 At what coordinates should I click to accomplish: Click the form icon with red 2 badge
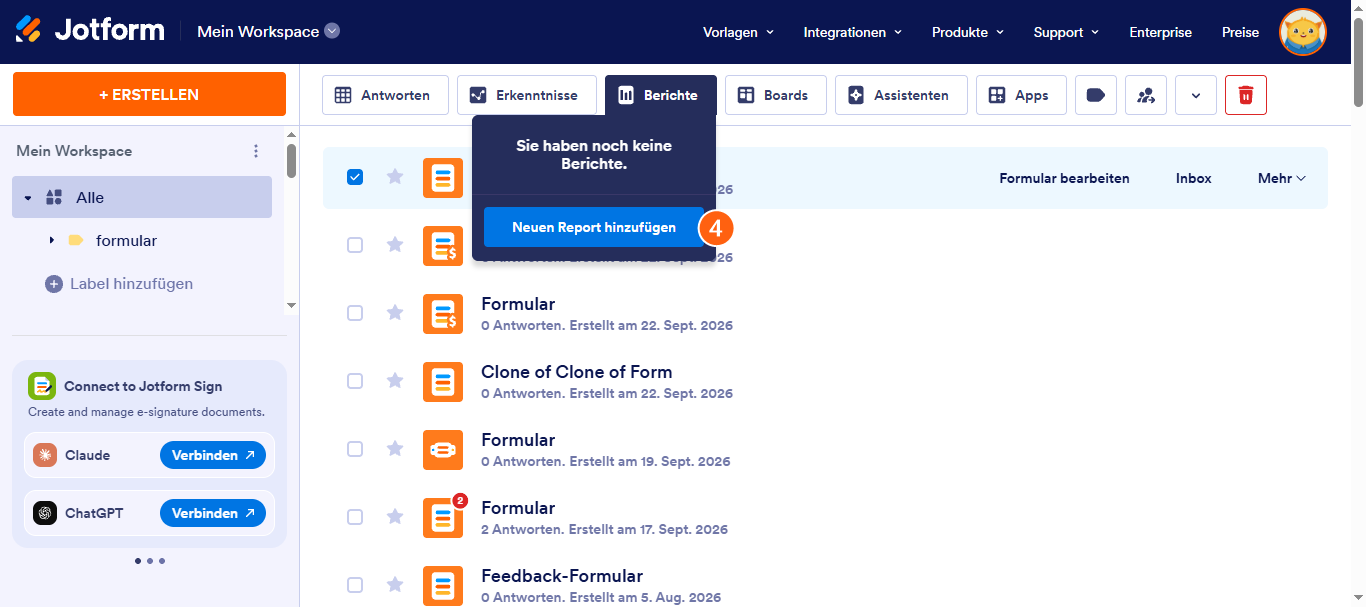[x=443, y=517]
